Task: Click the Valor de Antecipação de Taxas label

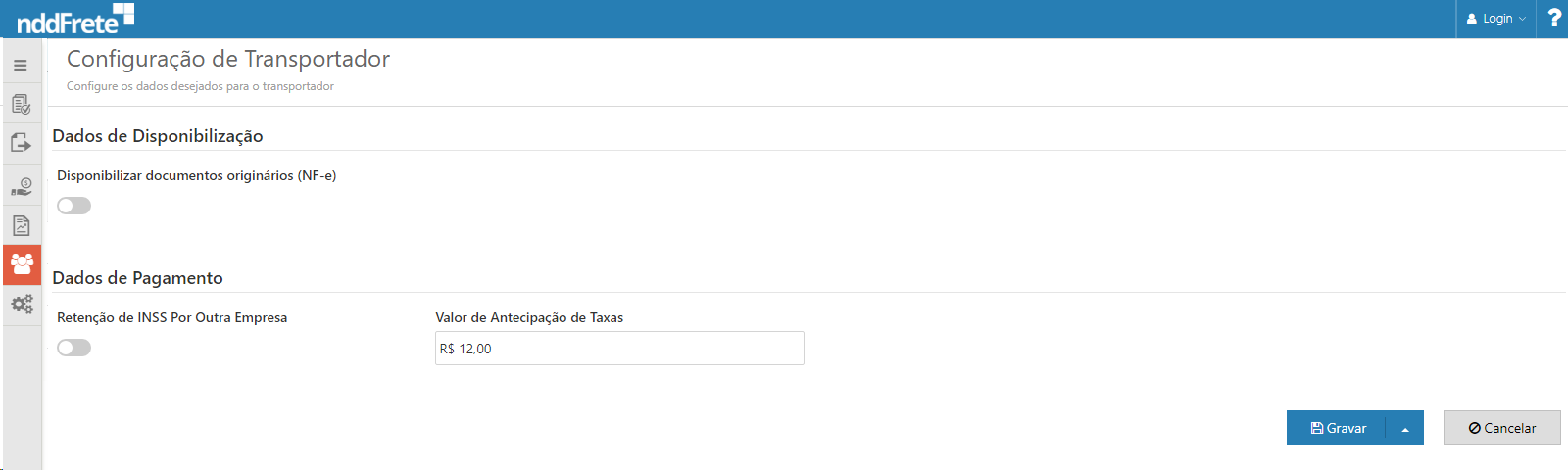Action: point(529,317)
